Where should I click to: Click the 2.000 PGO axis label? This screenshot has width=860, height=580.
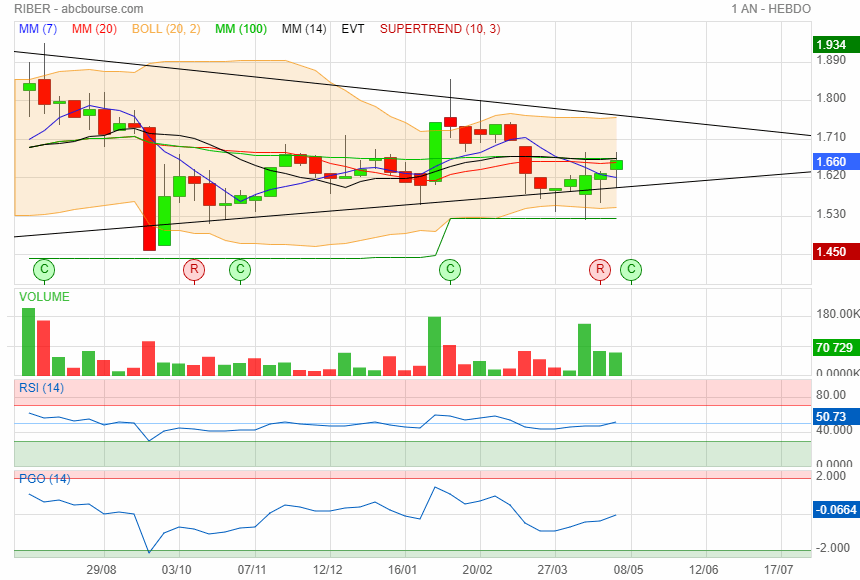pyautogui.click(x=831, y=476)
